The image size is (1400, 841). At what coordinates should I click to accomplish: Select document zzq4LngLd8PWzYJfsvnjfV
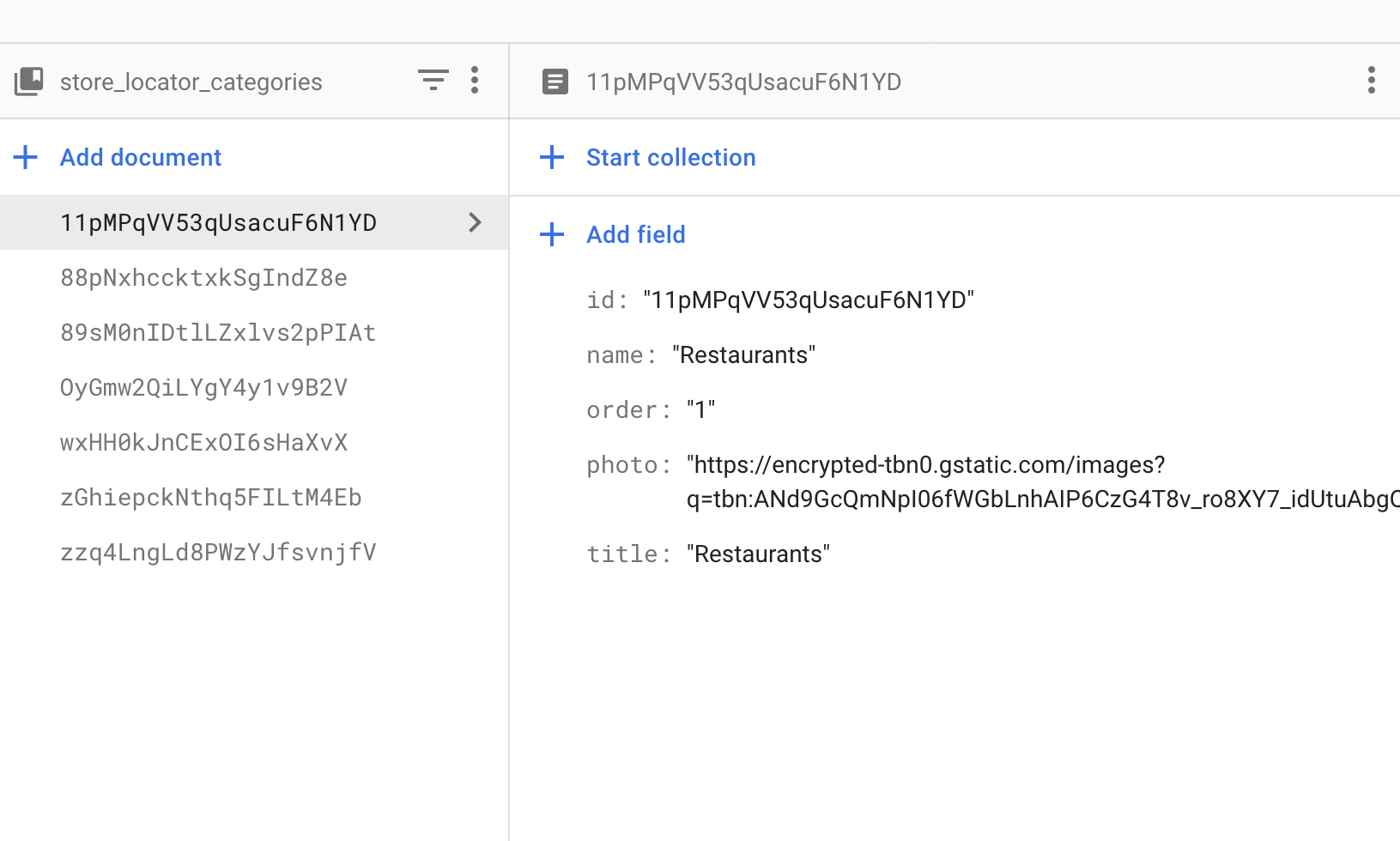218,552
